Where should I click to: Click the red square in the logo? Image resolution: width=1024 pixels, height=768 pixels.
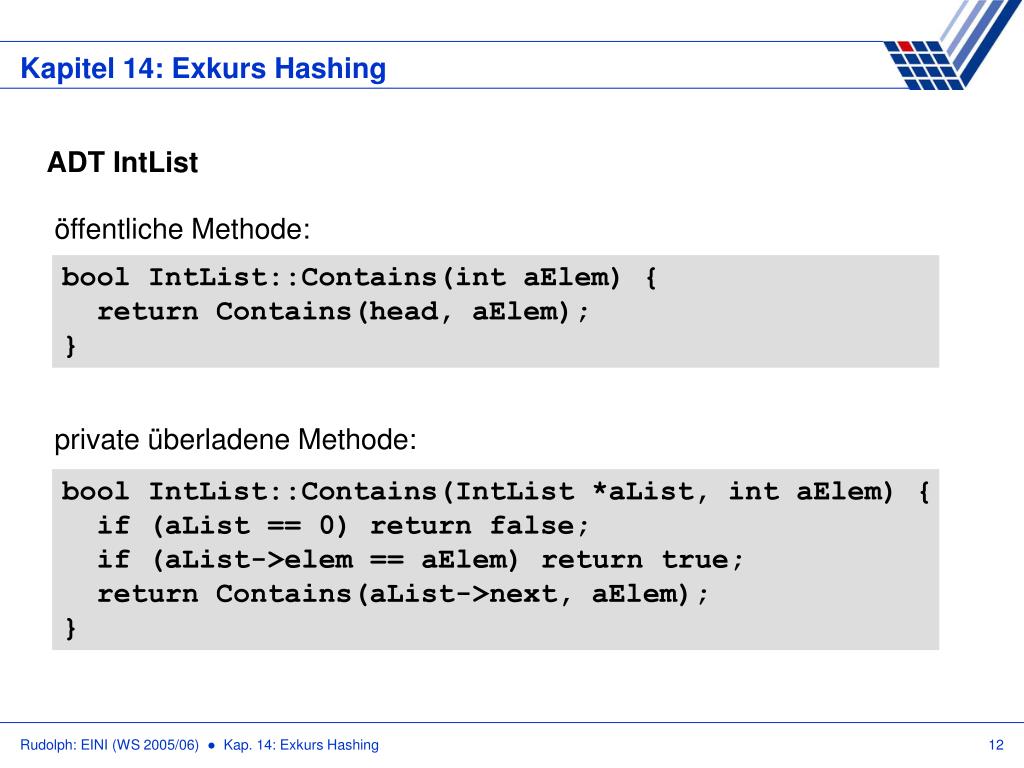[906, 46]
